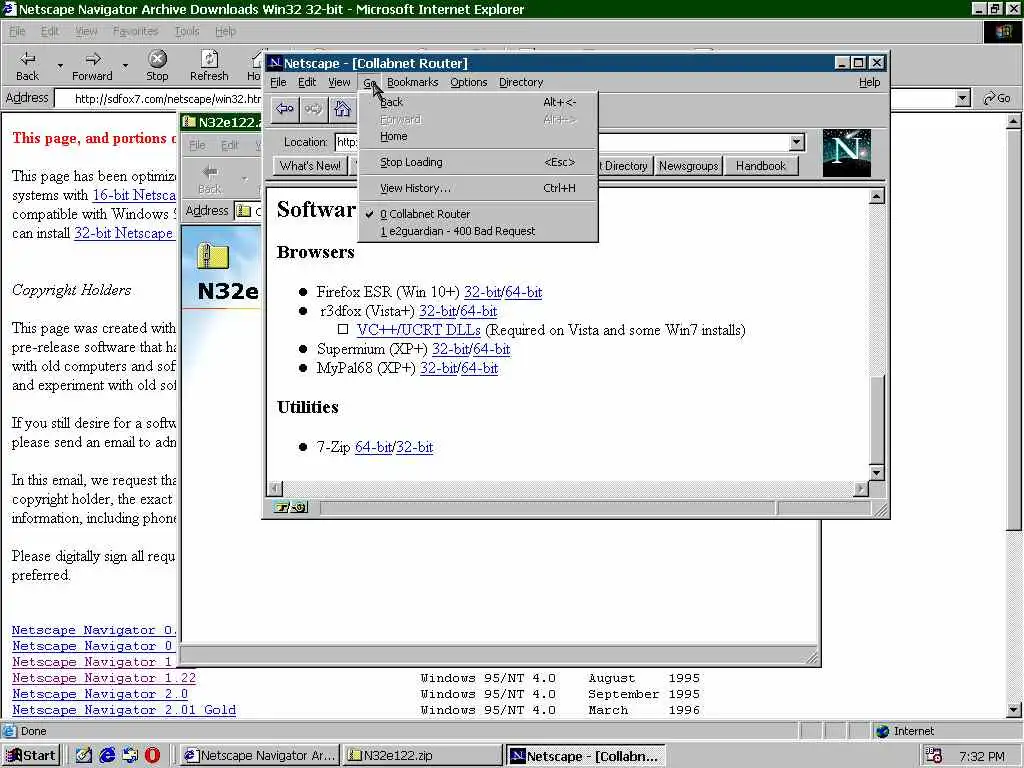Screen dimensions: 1024x768
Task: Click the Internet zone globe in IE status bar
Action: click(x=883, y=731)
